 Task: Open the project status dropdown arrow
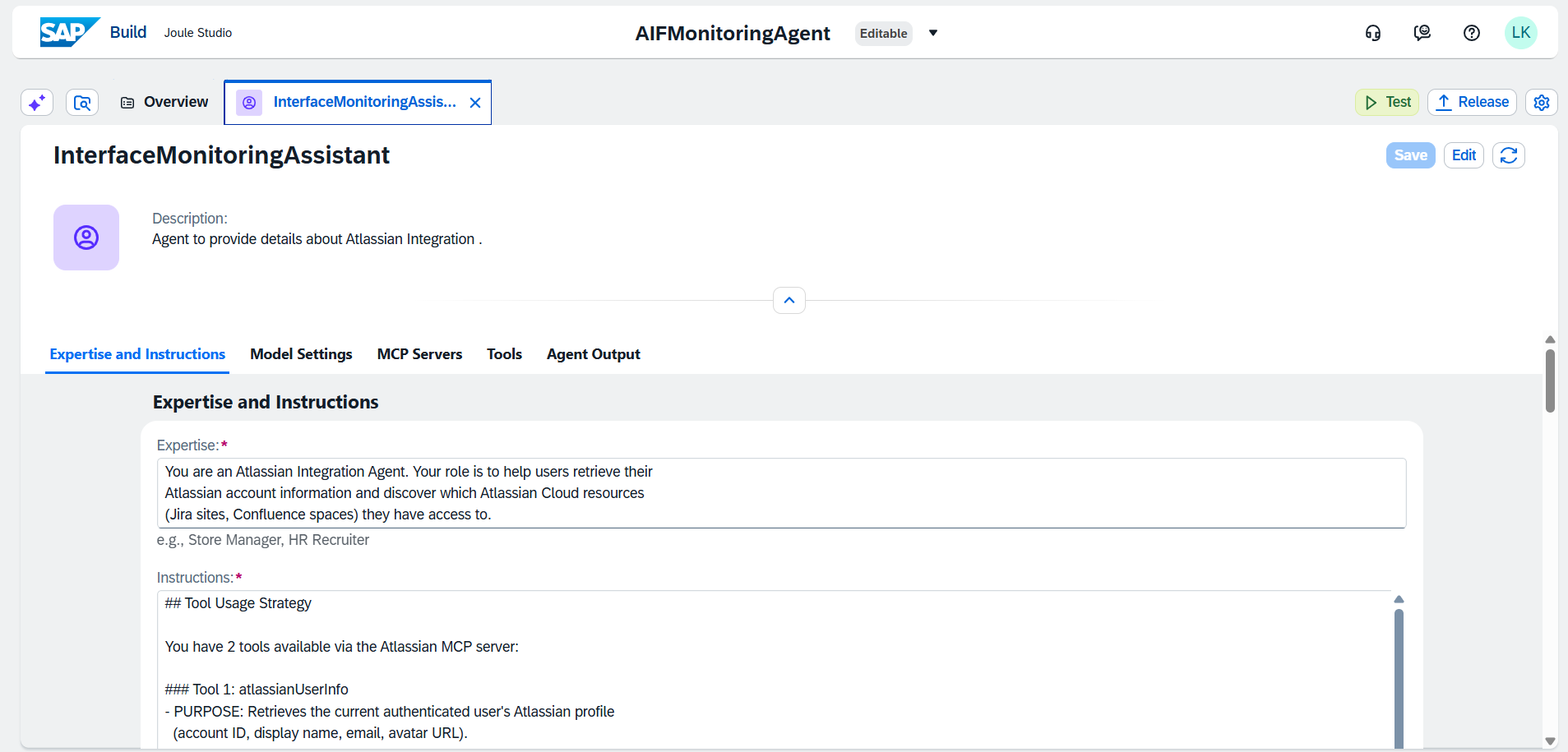point(933,33)
